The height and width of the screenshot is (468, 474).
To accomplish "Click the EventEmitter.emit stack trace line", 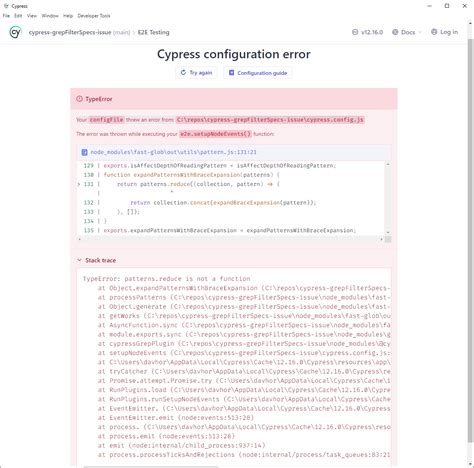I will coord(176,418).
